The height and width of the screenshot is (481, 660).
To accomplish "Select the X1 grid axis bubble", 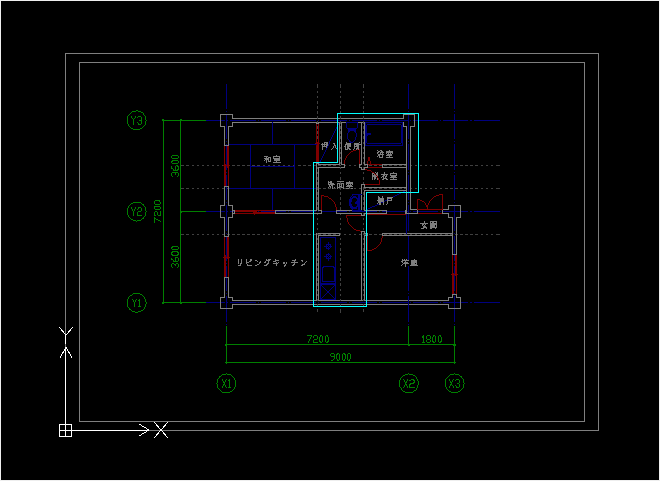I will coord(226,383).
